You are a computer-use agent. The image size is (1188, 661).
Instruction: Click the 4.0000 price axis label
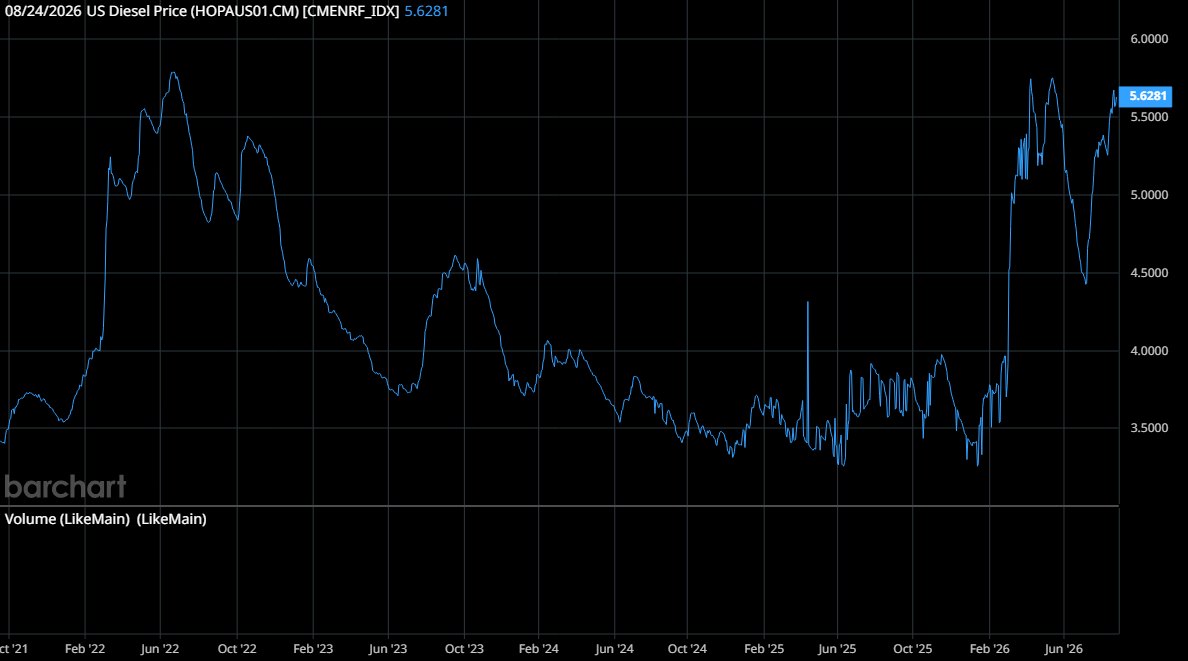tap(1149, 351)
